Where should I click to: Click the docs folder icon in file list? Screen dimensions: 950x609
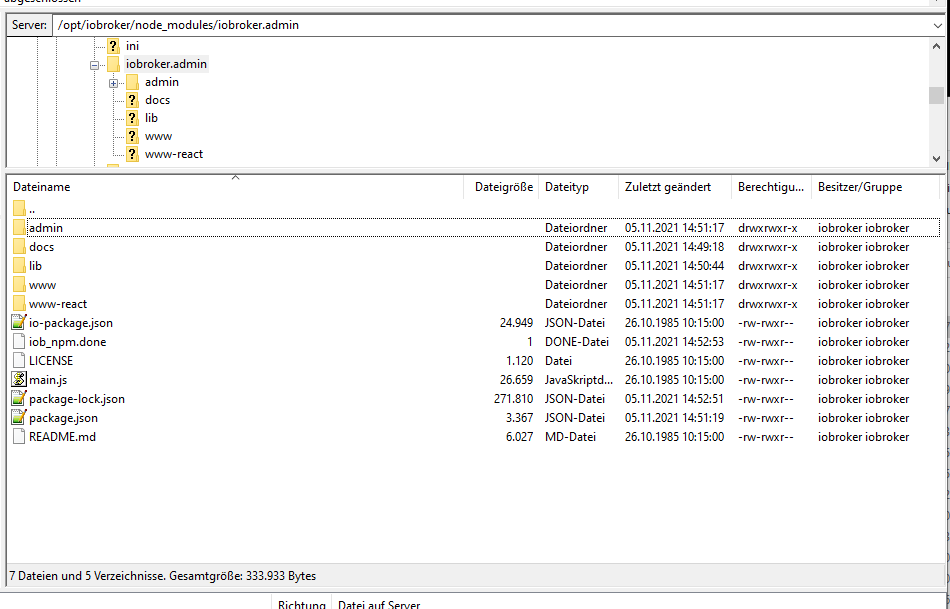pyautogui.click(x=19, y=247)
